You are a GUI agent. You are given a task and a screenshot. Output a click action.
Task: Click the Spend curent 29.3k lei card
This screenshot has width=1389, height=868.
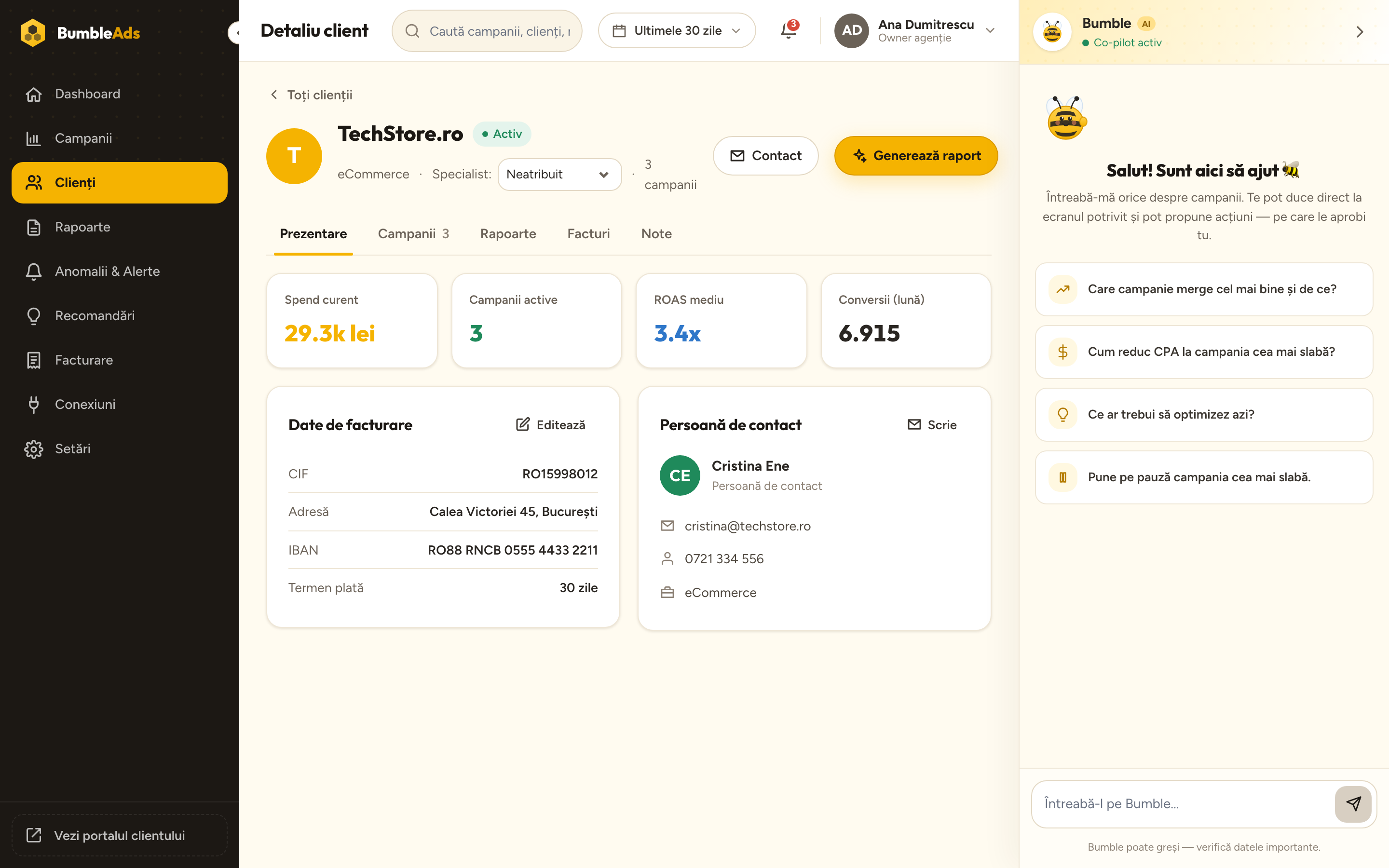[352, 320]
